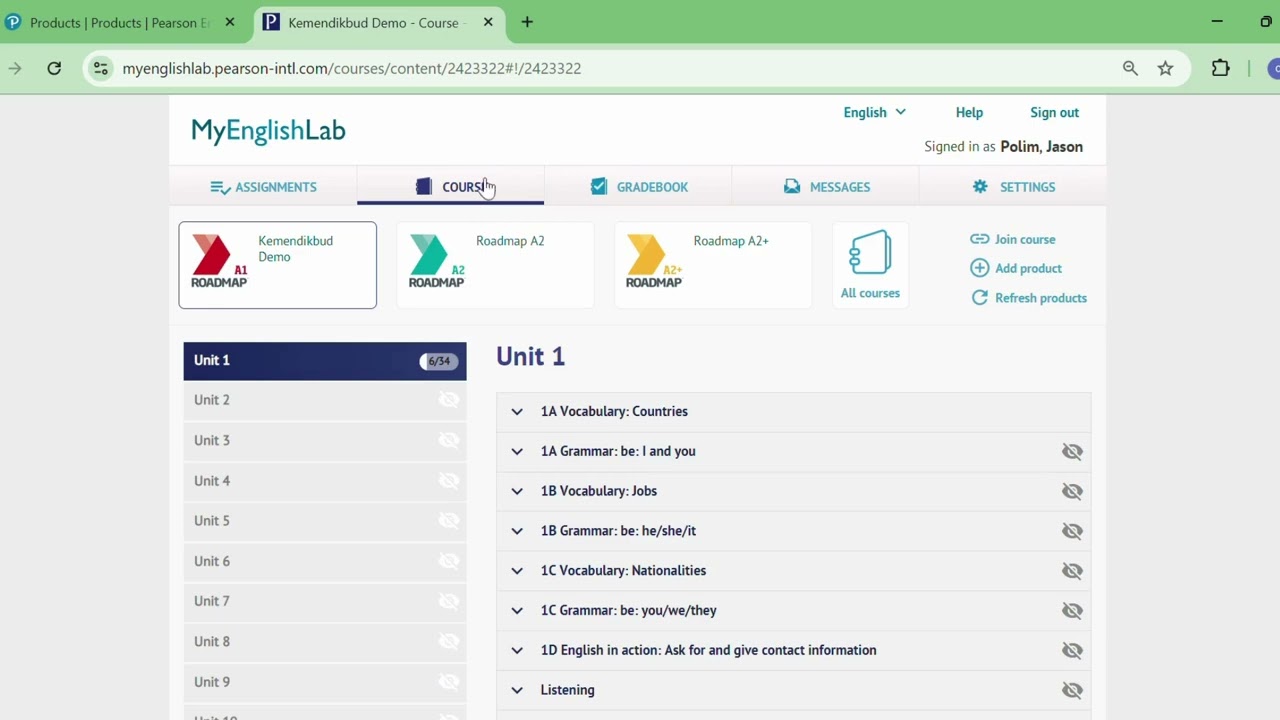Bookmark this page with the star icon
The image size is (1280, 720).
[x=1165, y=68]
